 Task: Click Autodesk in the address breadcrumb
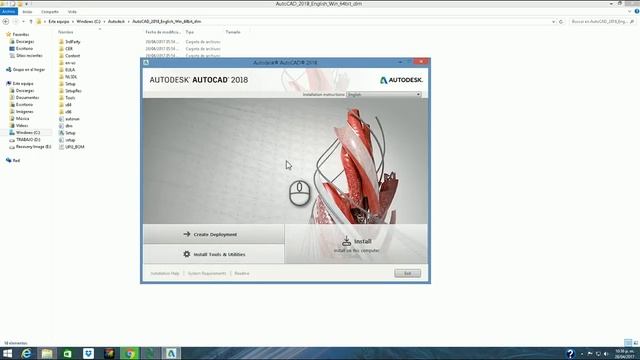(116, 21)
